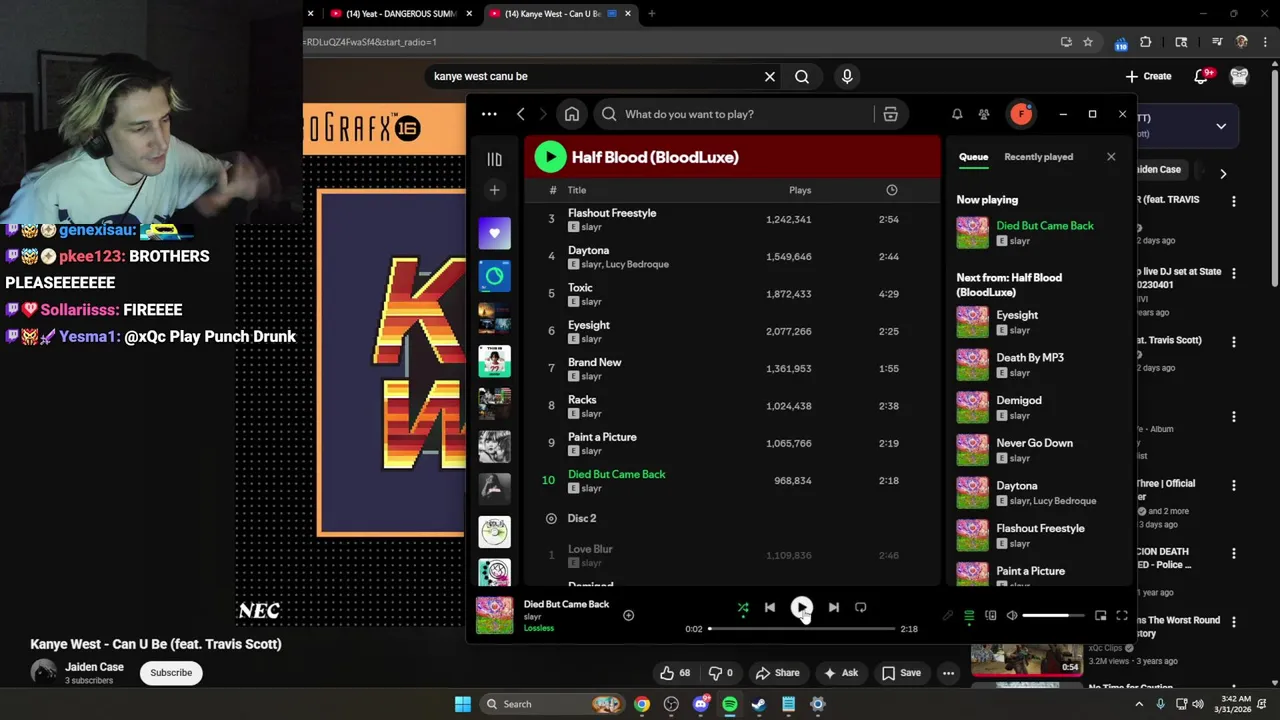Skip to next track in Spotify
This screenshot has width=1280, height=720.
834,607
